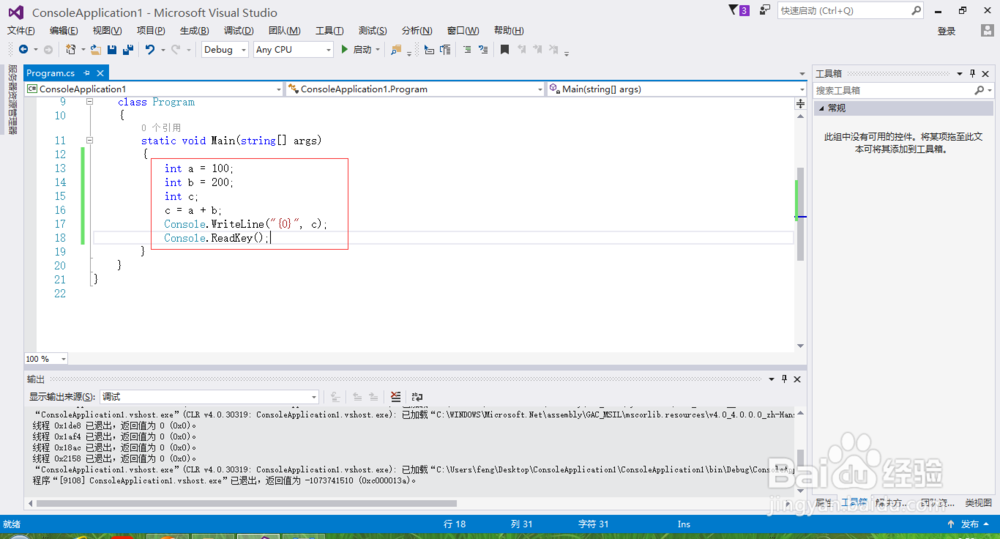
Task: Open the 编辑(E) menu
Action: (64, 31)
